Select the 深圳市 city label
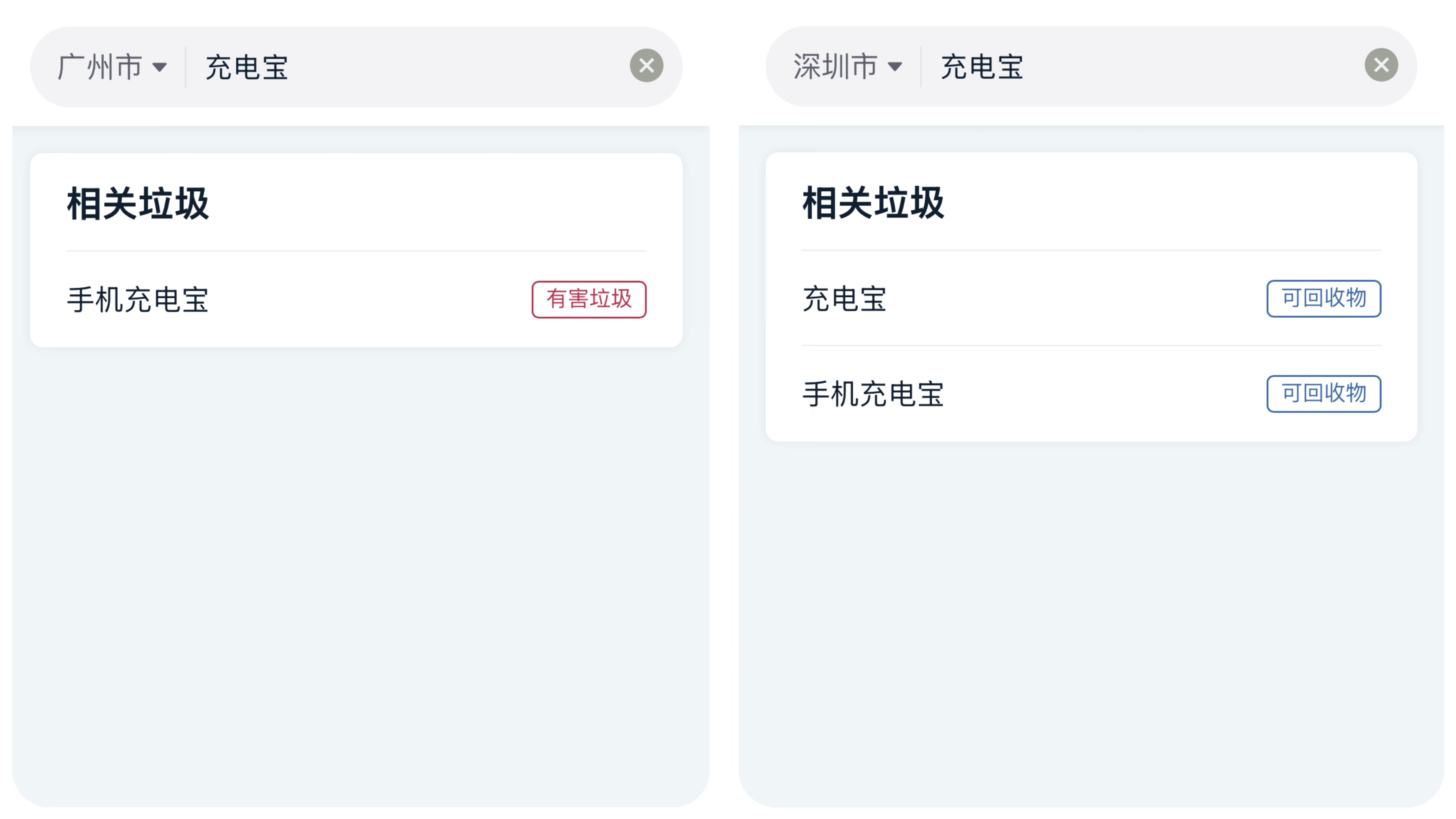1456x819 pixels. tap(835, 67)
